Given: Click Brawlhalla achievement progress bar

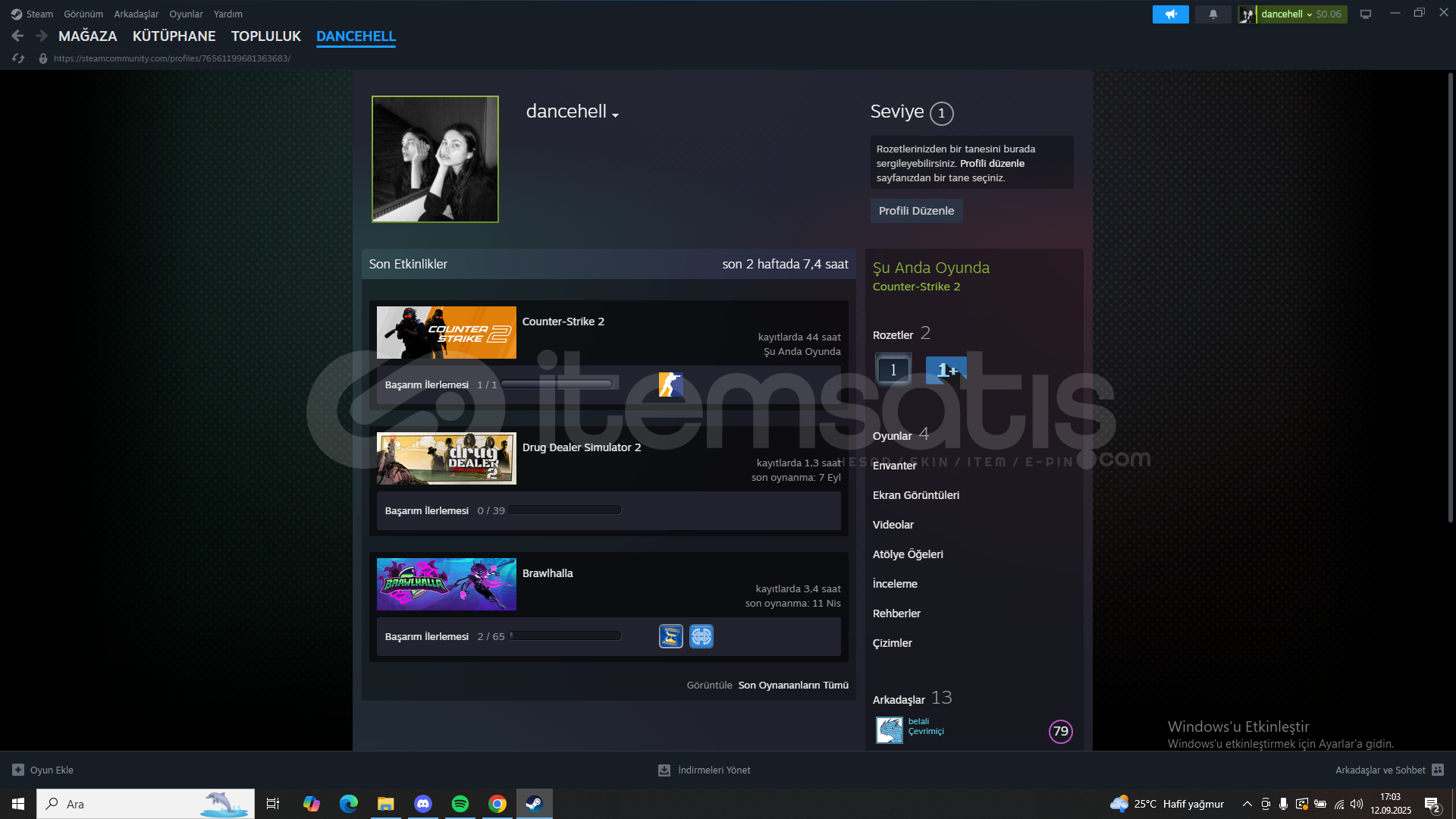Looking at the screenshot, I should [x=565, y=636].
